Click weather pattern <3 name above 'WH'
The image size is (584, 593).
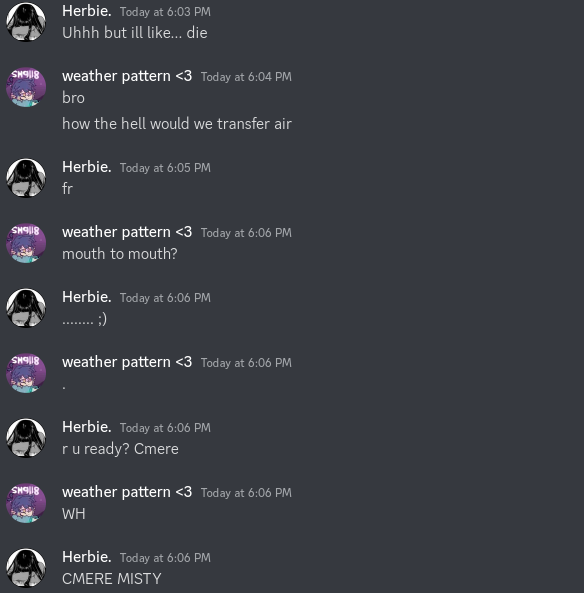tap(127, 492)
